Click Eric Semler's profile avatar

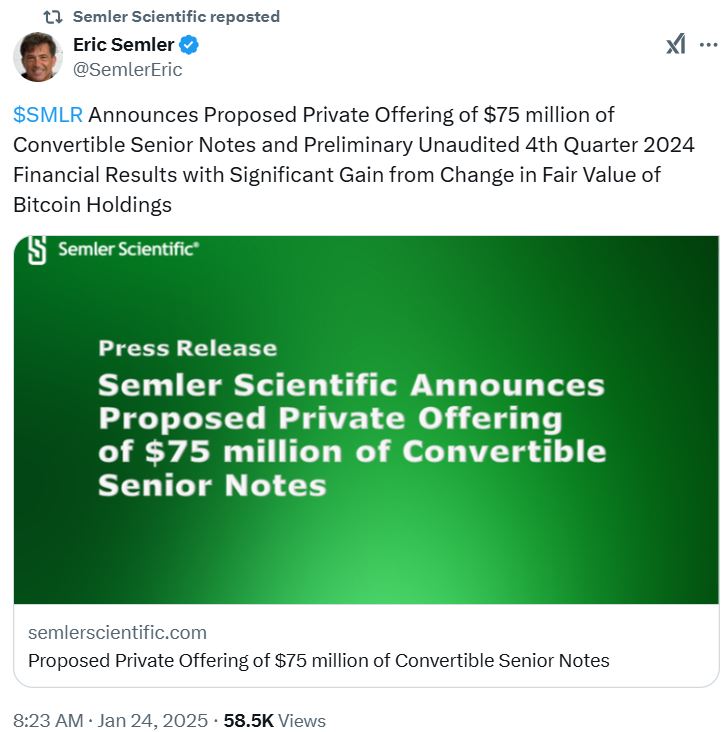(38, 57)
